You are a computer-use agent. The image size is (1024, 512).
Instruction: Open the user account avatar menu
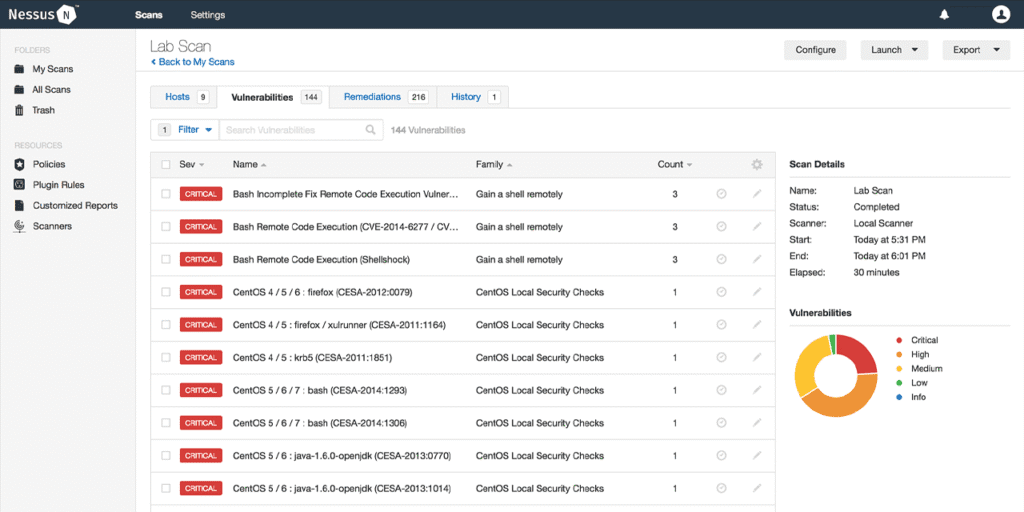tap(1000, 14)
